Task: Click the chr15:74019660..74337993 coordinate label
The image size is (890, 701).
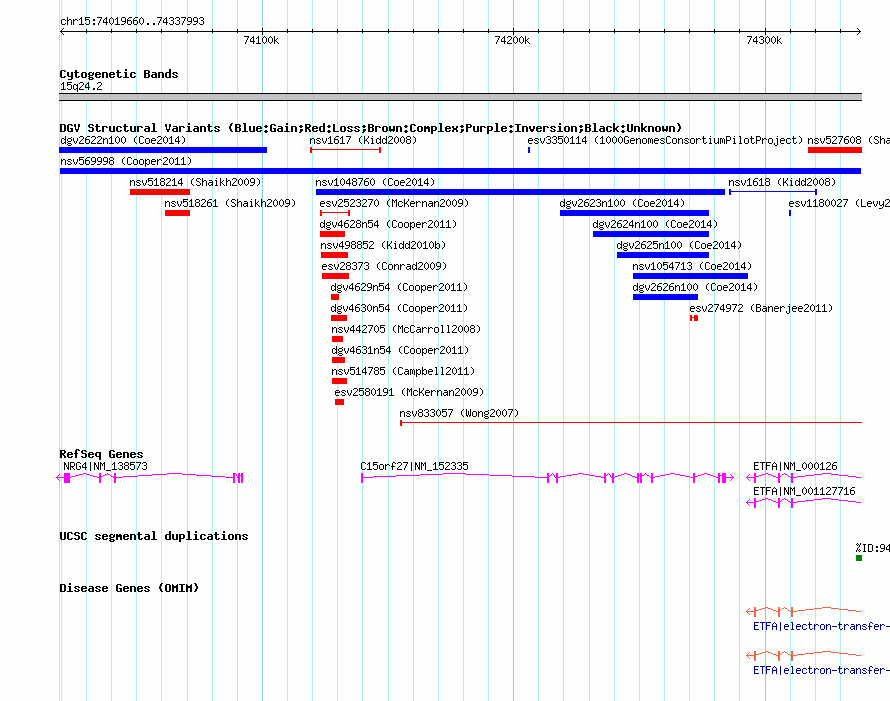Action: [x=132, y=22]
